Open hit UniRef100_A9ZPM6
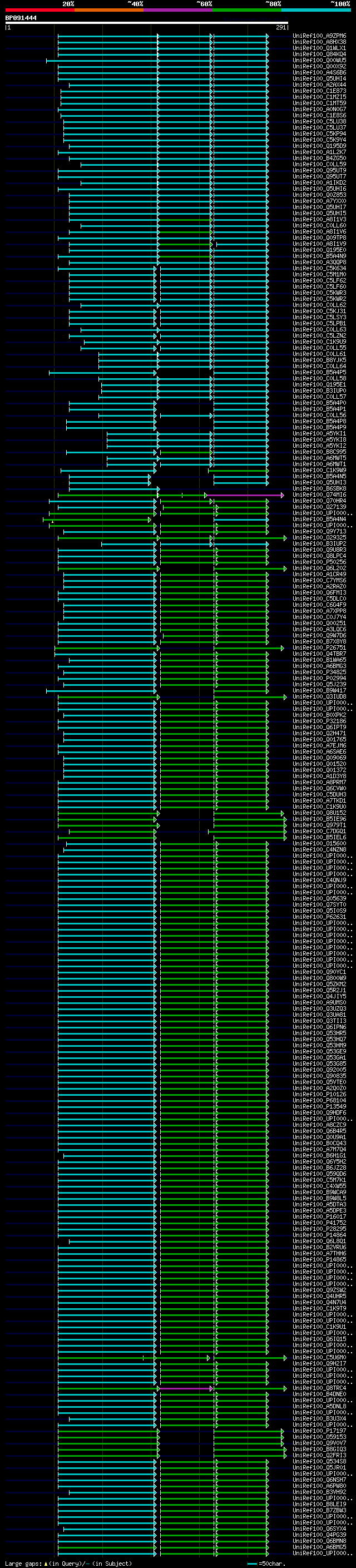356x1568 pixels. pos(319,36)
